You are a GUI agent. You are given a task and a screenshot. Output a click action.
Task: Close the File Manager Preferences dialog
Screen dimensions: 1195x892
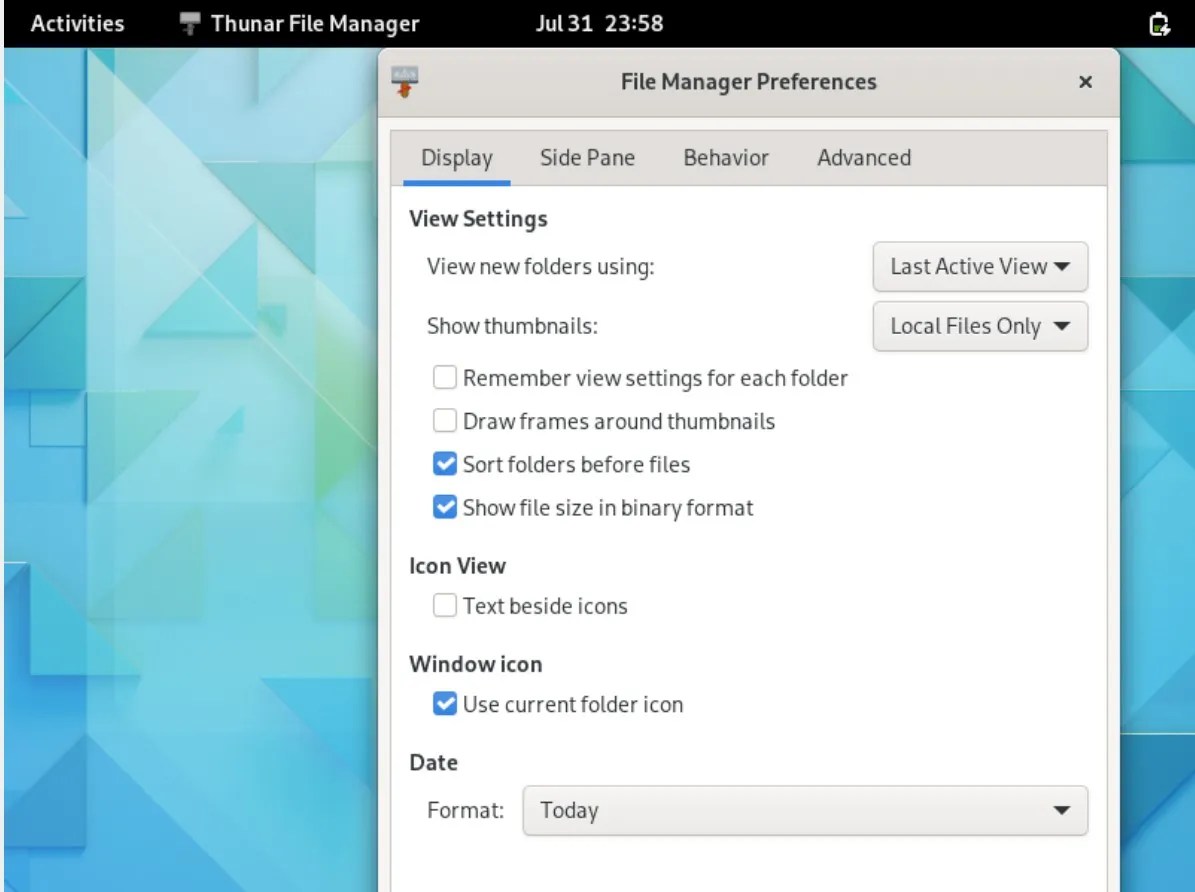1085,82
